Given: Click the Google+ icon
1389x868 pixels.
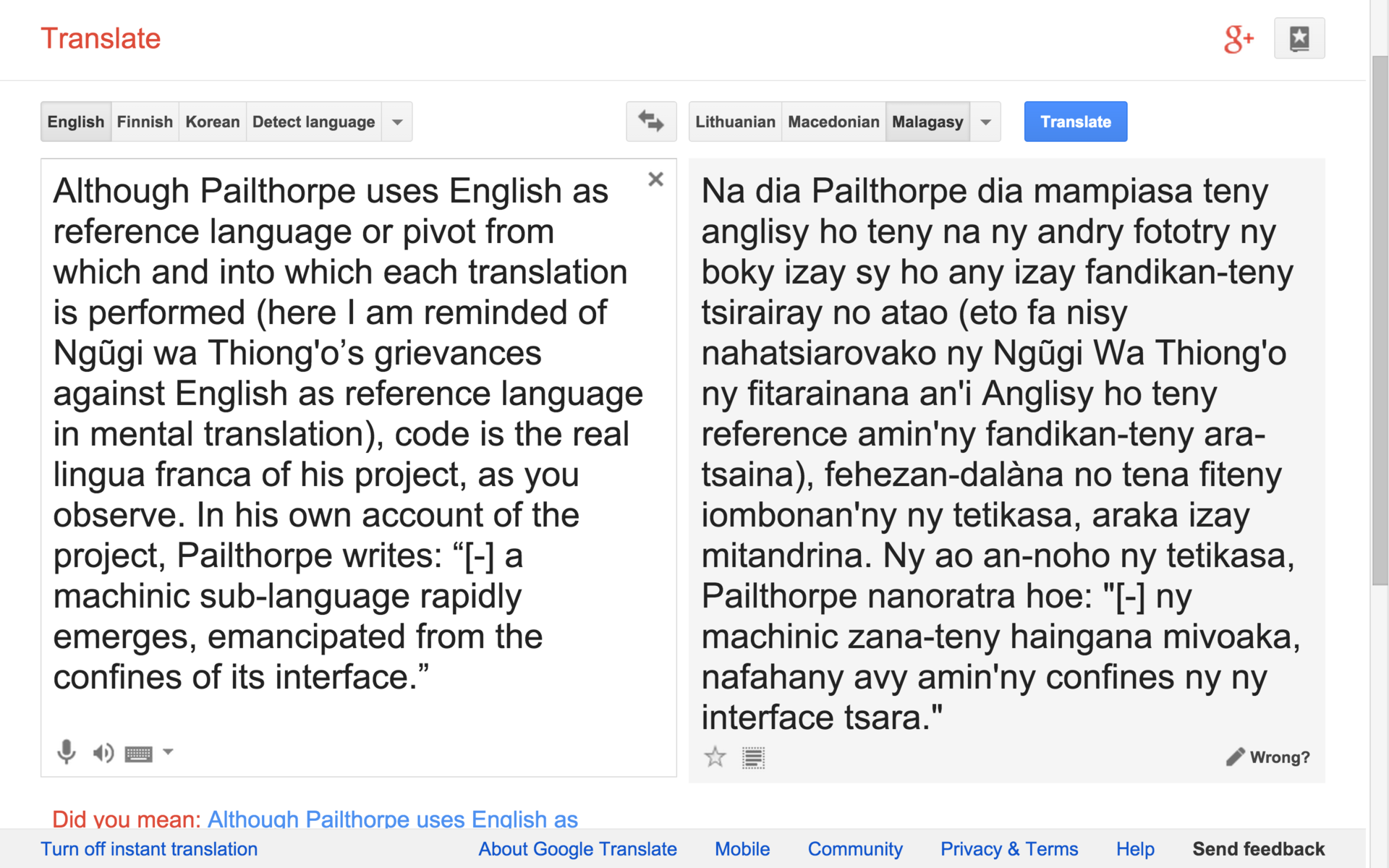Looking at the screenshot, I should 1238,39.
